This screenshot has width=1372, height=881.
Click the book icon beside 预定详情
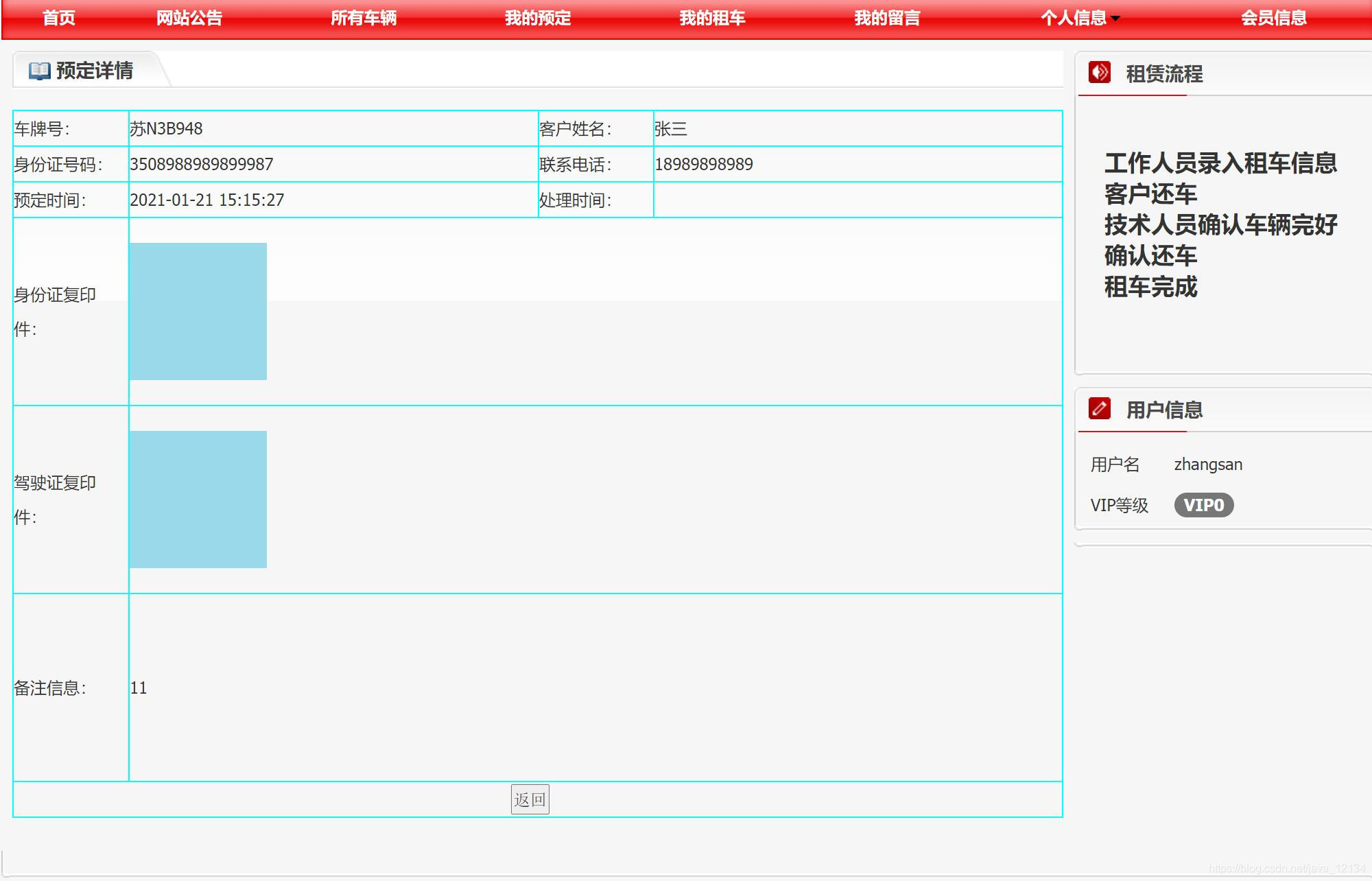point(39,71)
